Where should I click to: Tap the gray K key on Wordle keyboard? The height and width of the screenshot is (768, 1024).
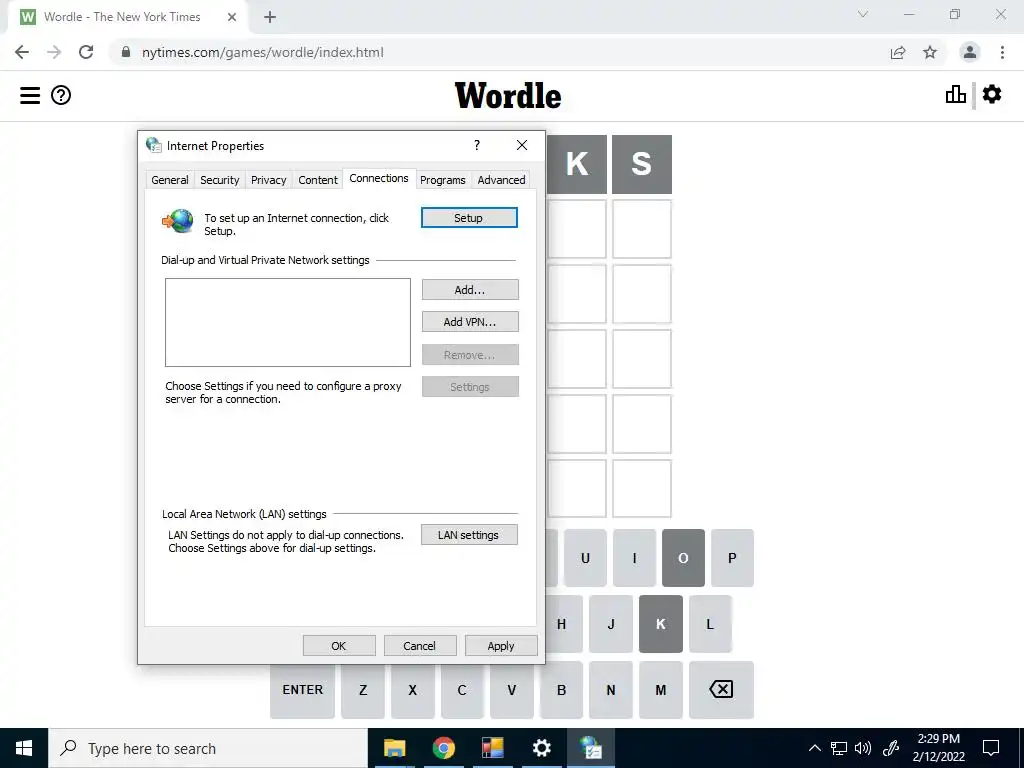[x=661, y=624]
